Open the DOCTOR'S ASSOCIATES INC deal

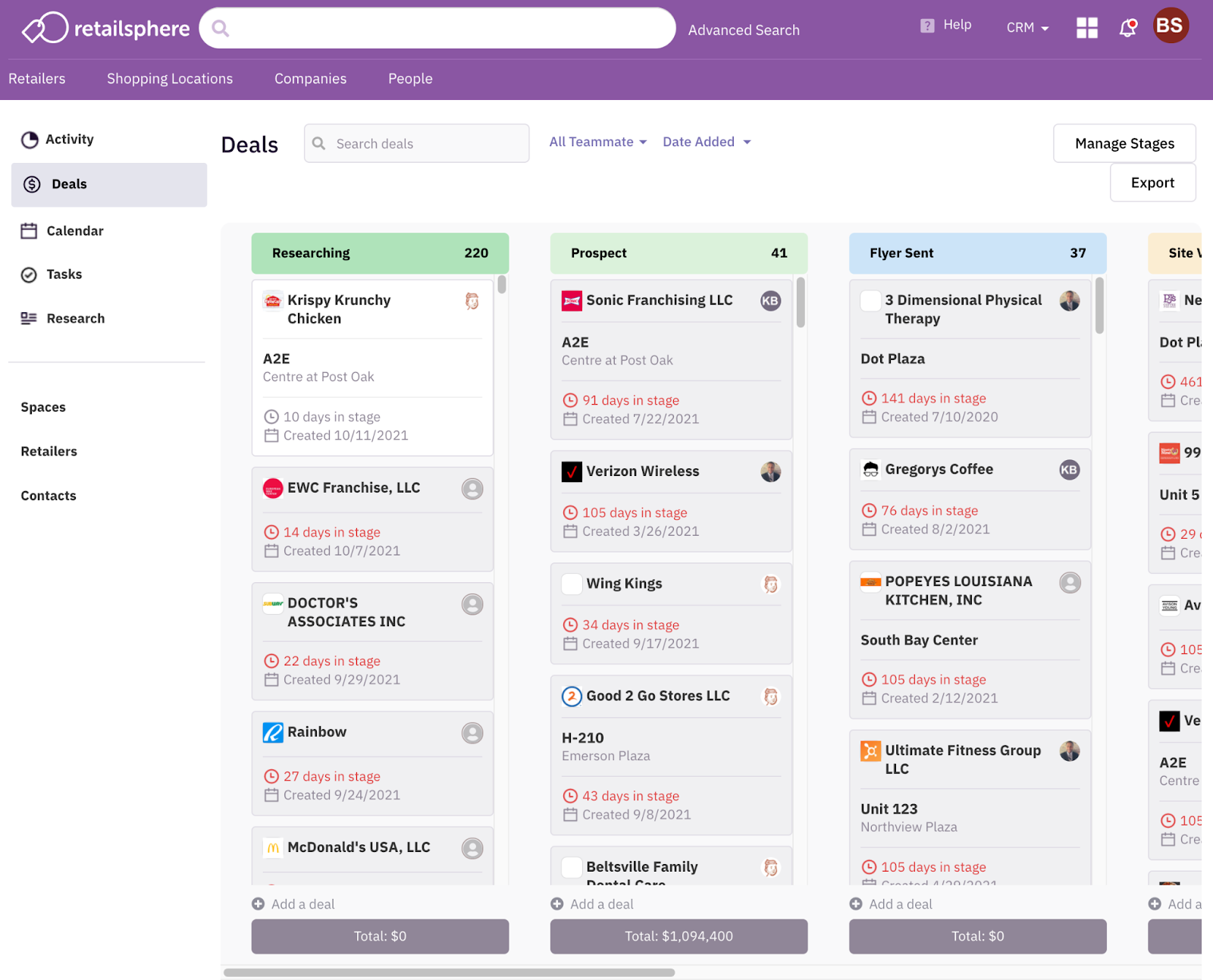[372, 641]
